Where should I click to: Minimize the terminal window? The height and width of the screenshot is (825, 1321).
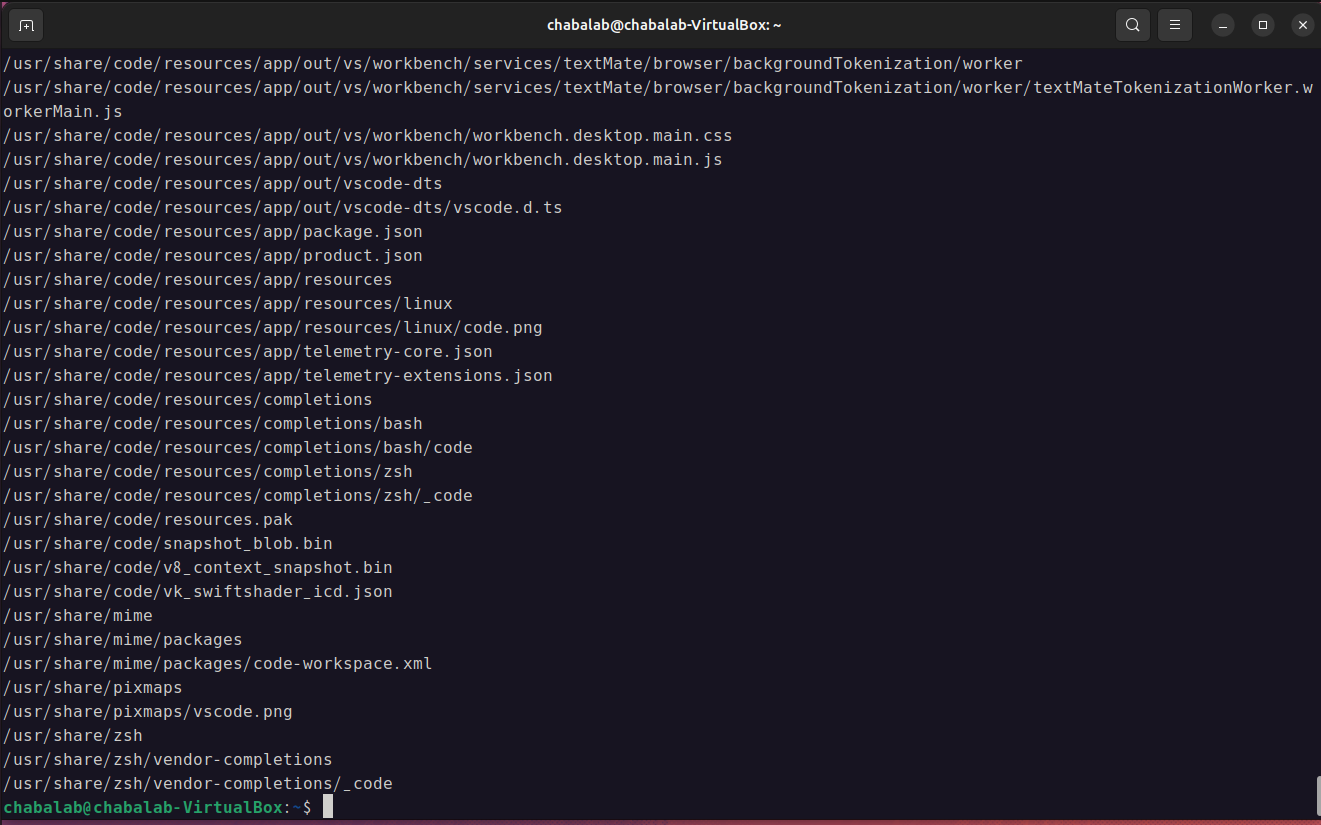click(1224, 25)
